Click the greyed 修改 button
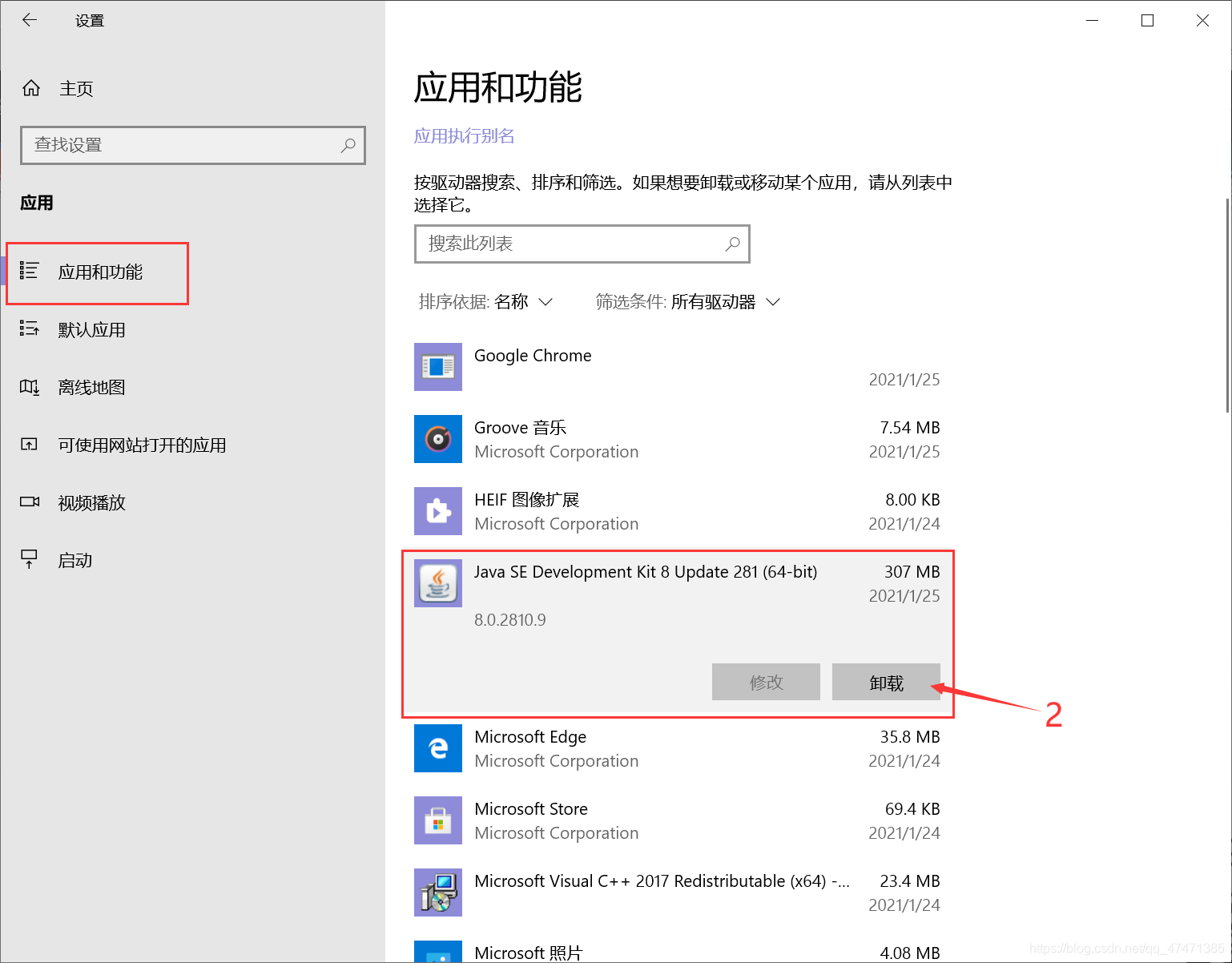Viewport: 1232px width, 963px height. pos(766,682)
